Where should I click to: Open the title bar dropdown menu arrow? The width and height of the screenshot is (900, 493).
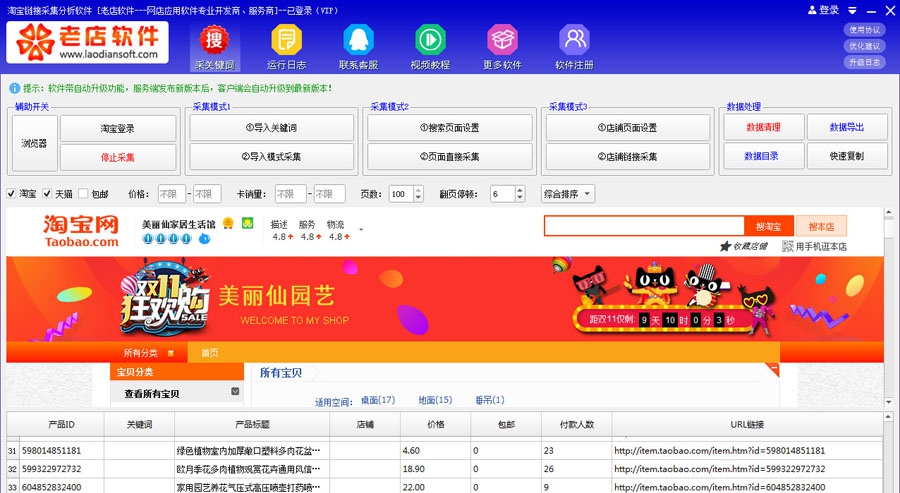pos(852,11)
